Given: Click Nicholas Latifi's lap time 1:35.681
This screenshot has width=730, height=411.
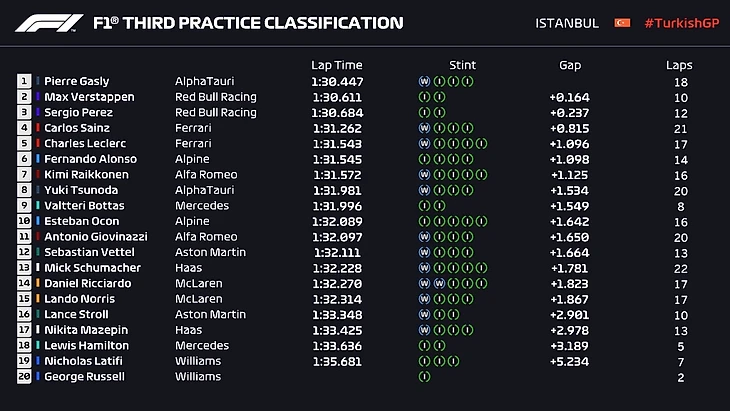Looking at the screenshot, I should click(338, 360).
